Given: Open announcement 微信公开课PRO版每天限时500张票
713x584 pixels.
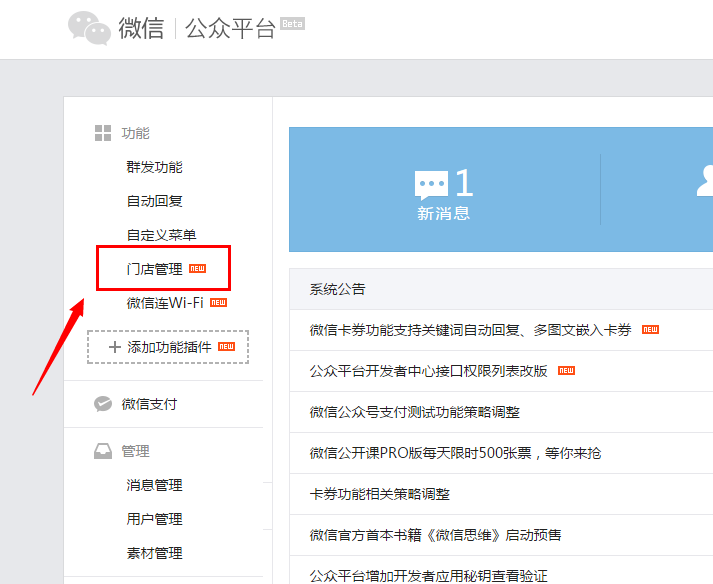Looking at the screenshot, I should point(455,453).
